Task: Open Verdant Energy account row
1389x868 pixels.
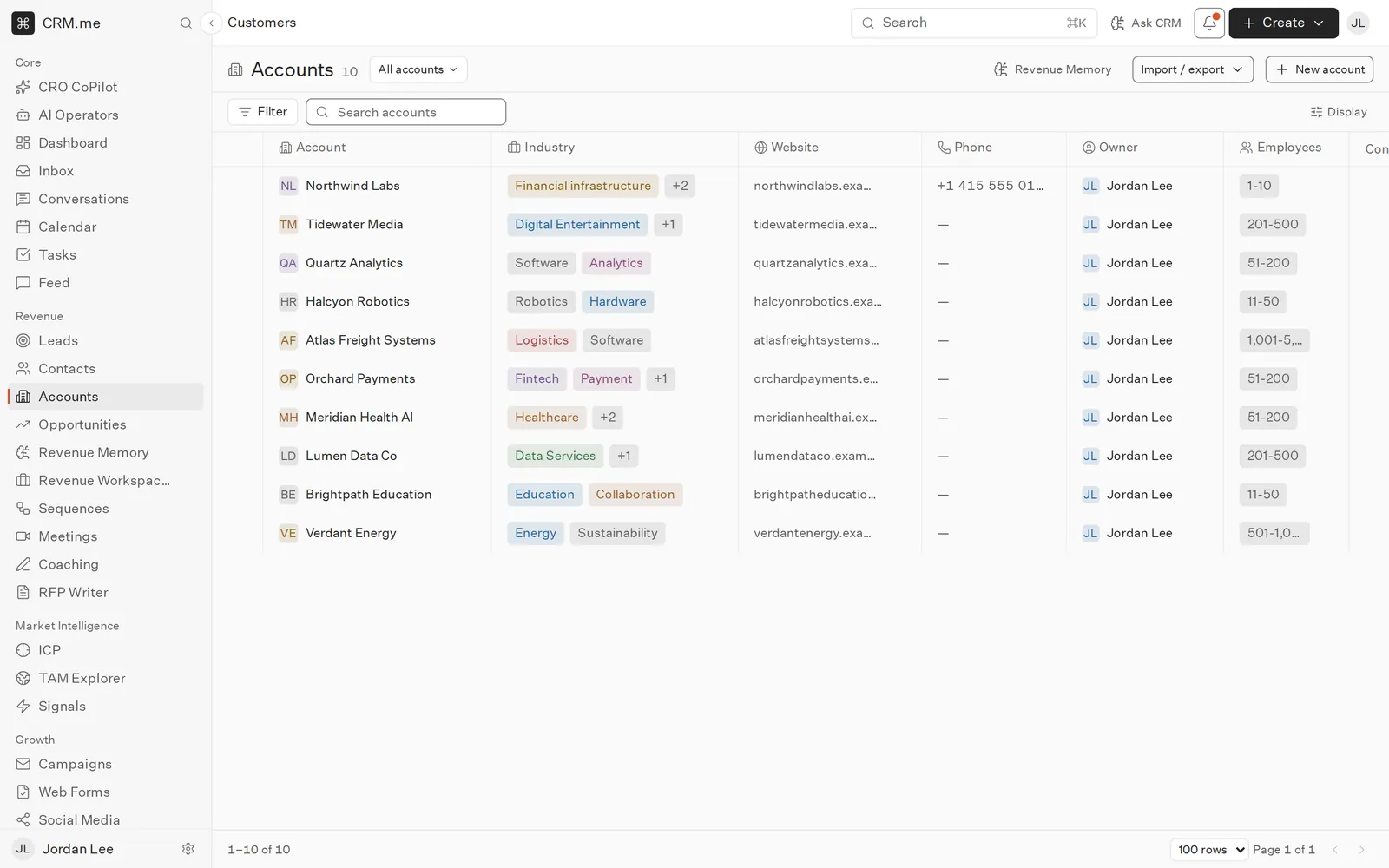Action: 351,533
